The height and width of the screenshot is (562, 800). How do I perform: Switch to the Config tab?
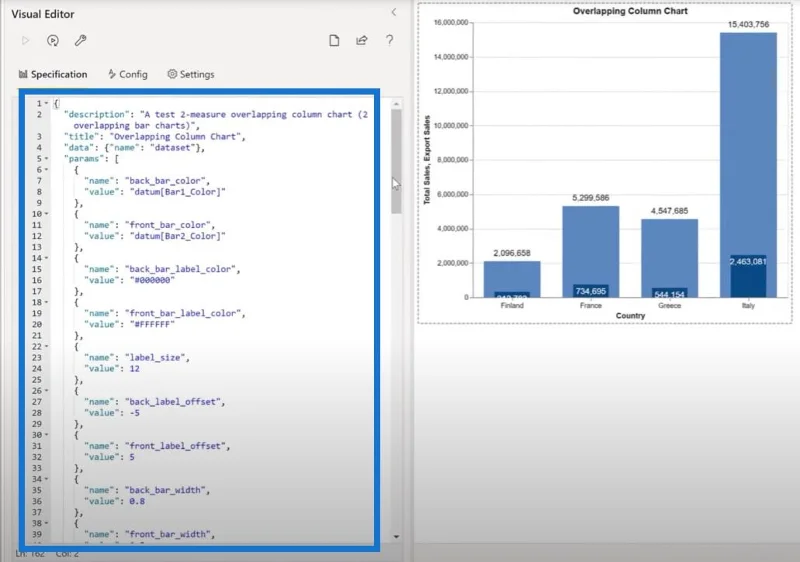128,74
